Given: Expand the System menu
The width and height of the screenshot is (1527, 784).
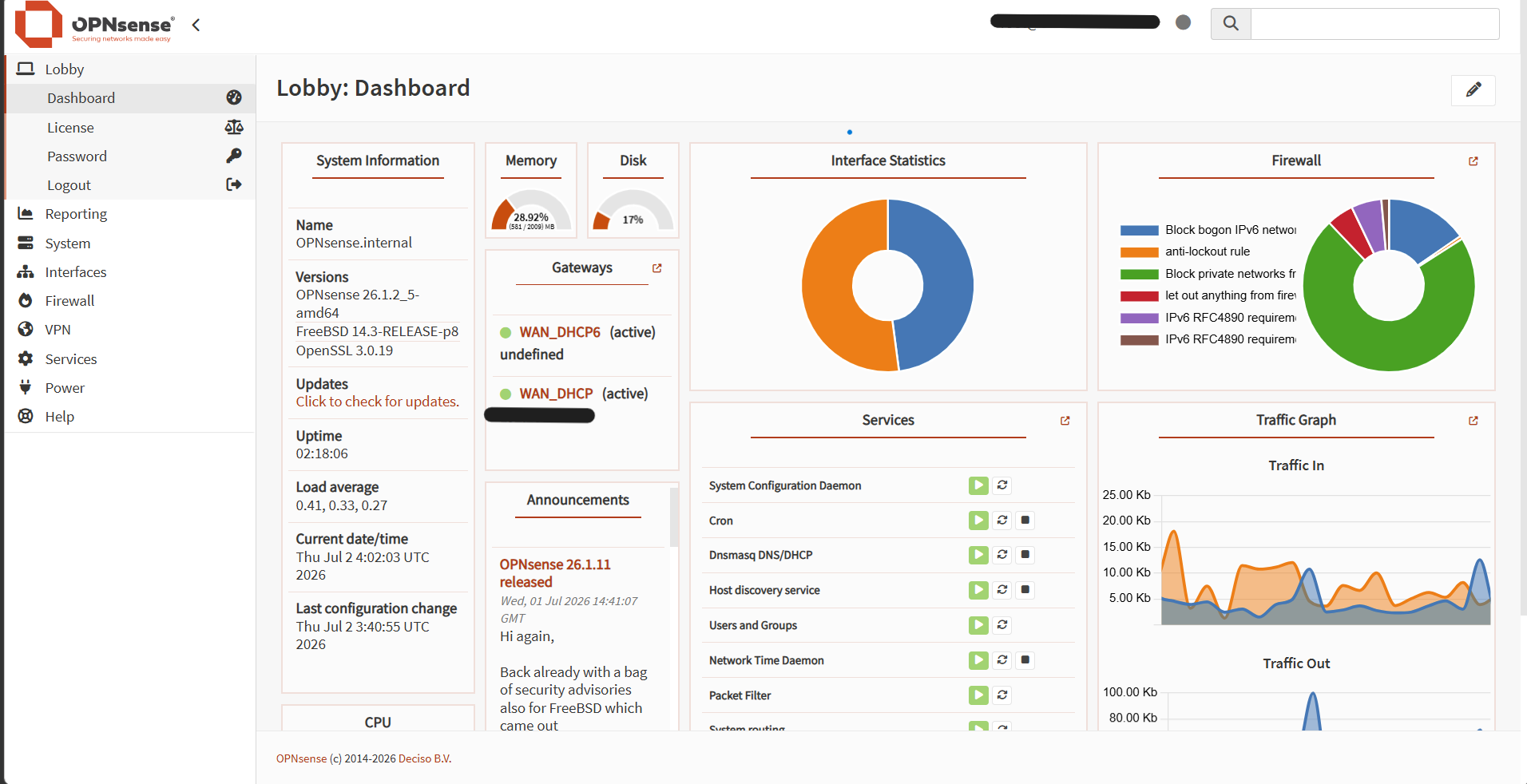Looking at the screenshot, I should 130,244.
